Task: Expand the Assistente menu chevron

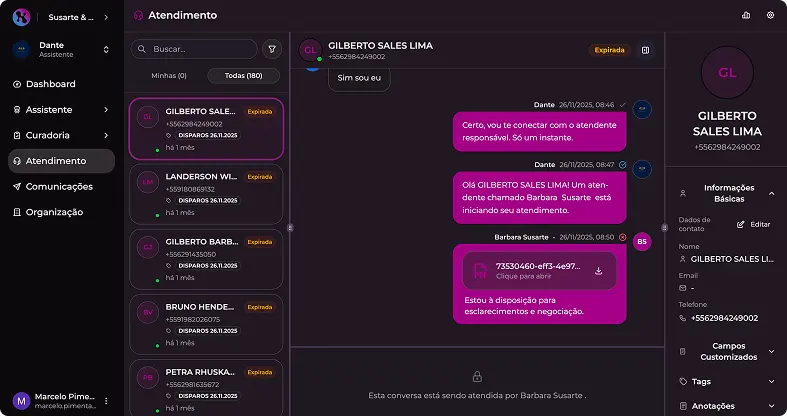Action: [106, 109]
